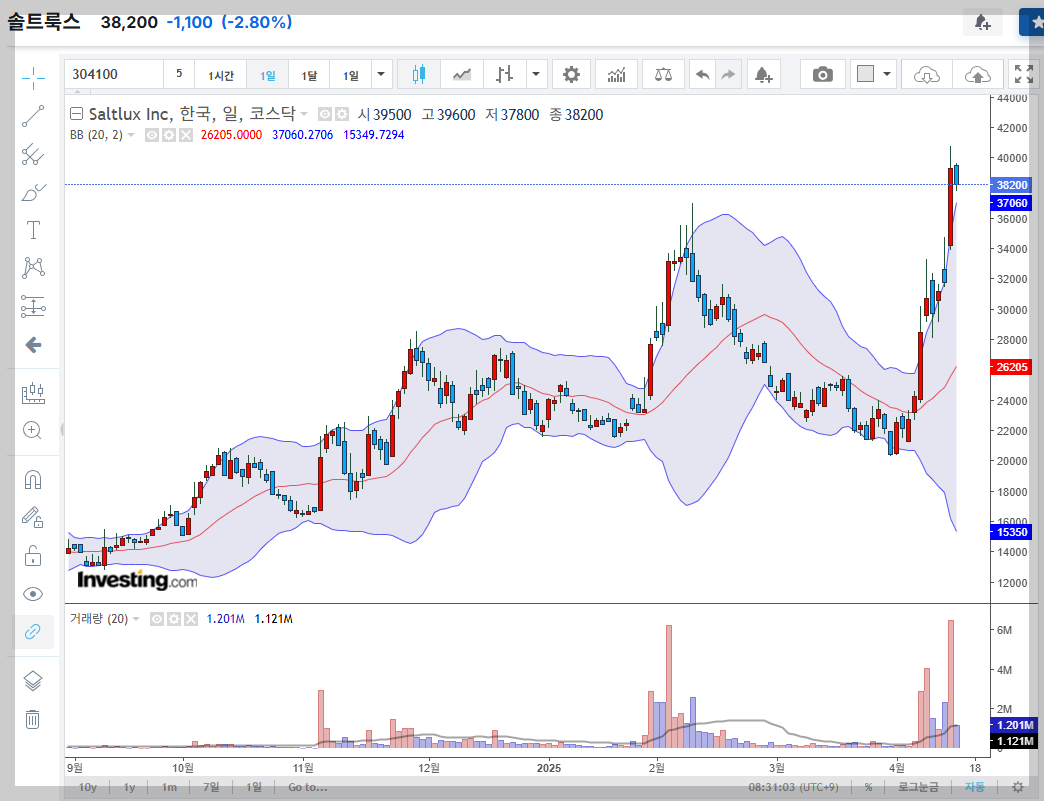Open chart settings gear in top toolbar
The width and height of the screenshot is (1044, 801).
571,74
